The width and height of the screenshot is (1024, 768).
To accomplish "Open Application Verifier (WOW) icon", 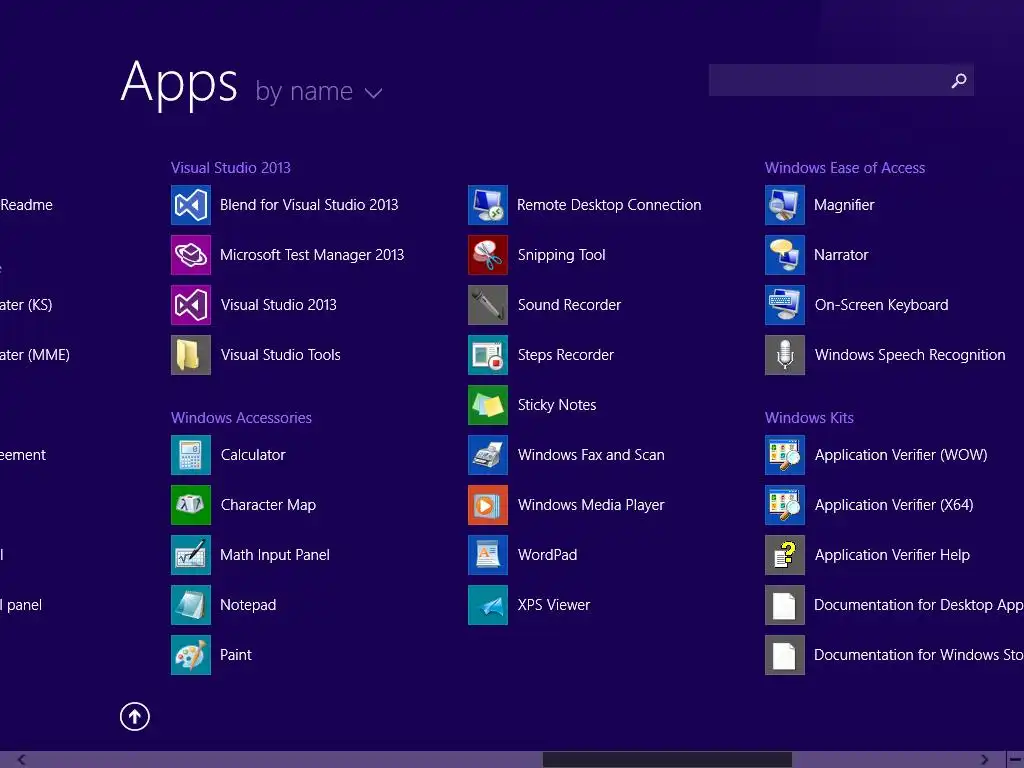I will click(785, 455).
